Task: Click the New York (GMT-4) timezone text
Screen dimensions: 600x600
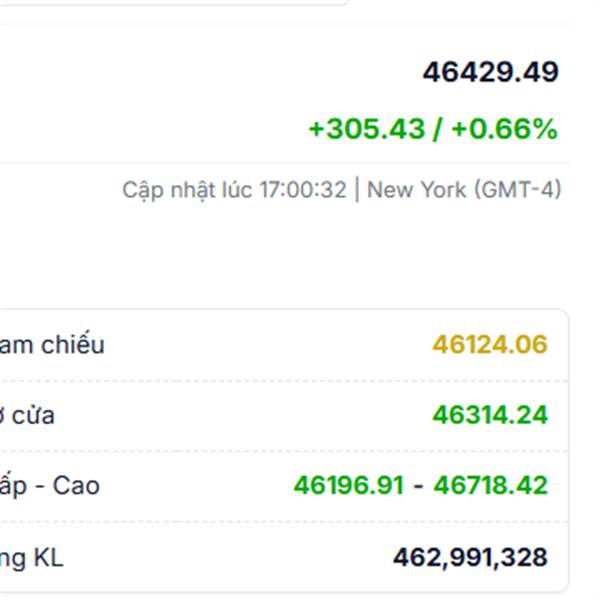Action: (x=464, y=189)
